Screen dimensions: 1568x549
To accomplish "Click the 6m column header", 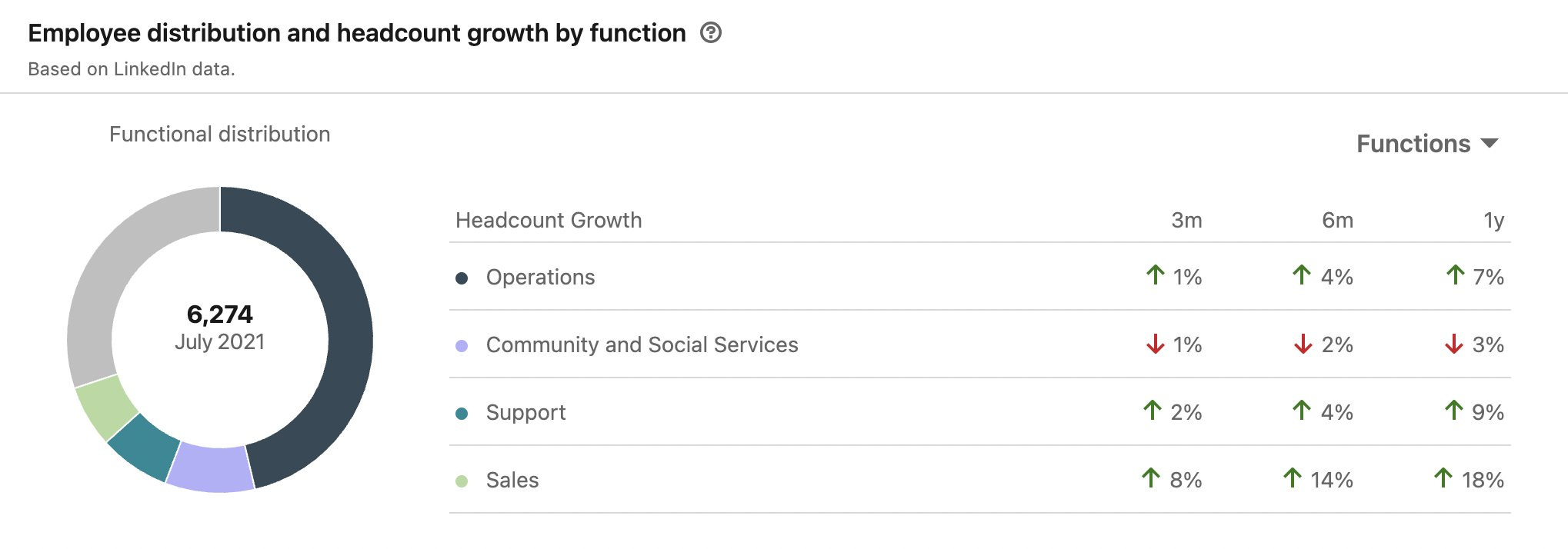I will 1337,221.
